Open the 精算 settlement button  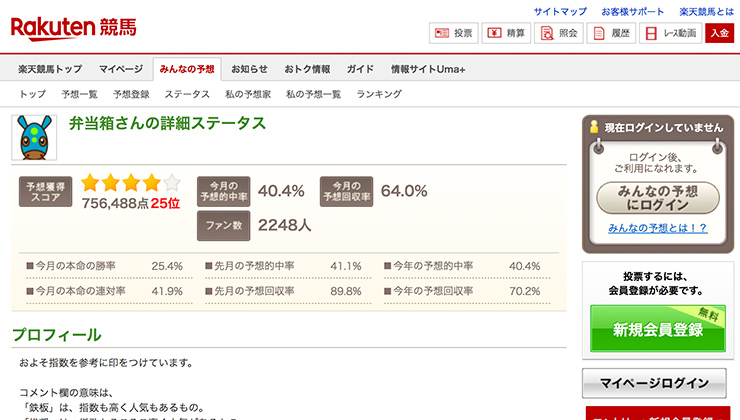point(506,33)
